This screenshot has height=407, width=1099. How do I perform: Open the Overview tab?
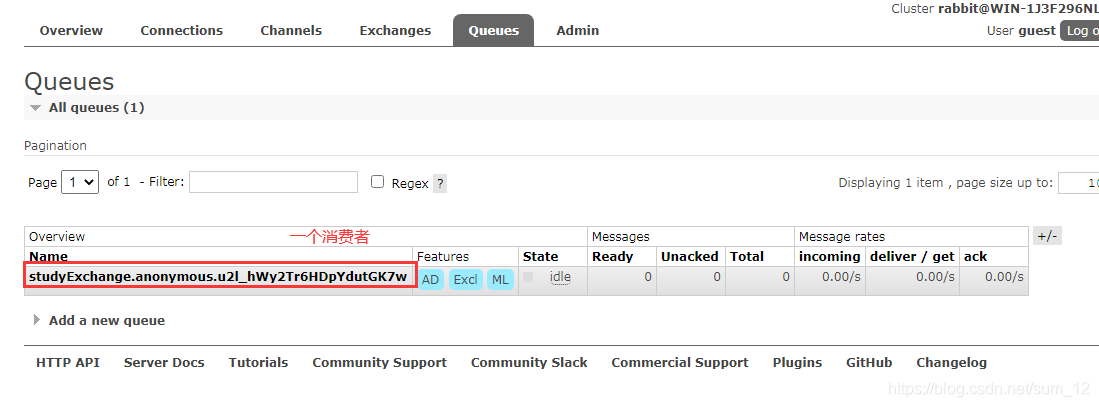pos(71,31)
